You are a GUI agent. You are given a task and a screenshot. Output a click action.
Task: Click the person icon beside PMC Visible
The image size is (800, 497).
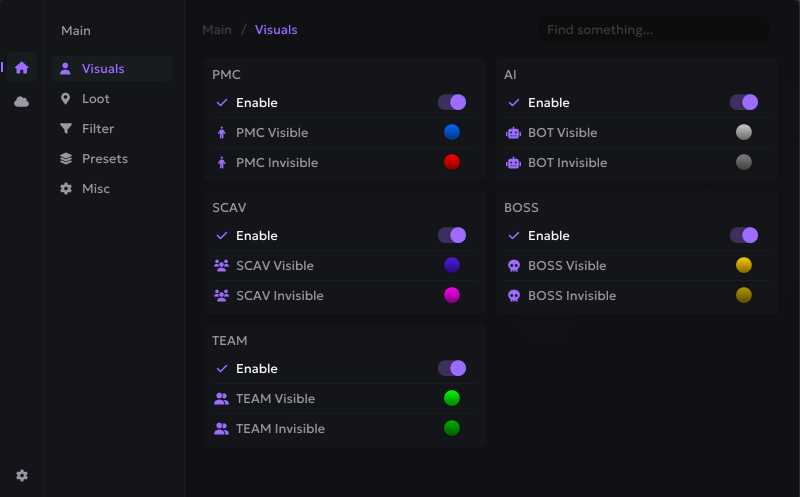(x=222, y=133)
